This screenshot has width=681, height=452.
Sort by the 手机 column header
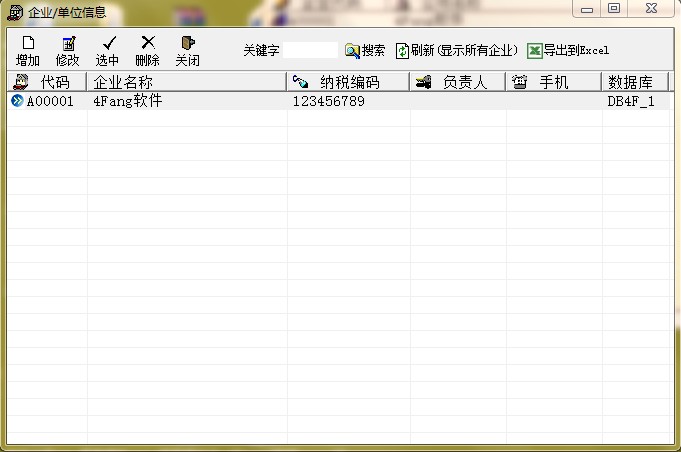[553, 82]
